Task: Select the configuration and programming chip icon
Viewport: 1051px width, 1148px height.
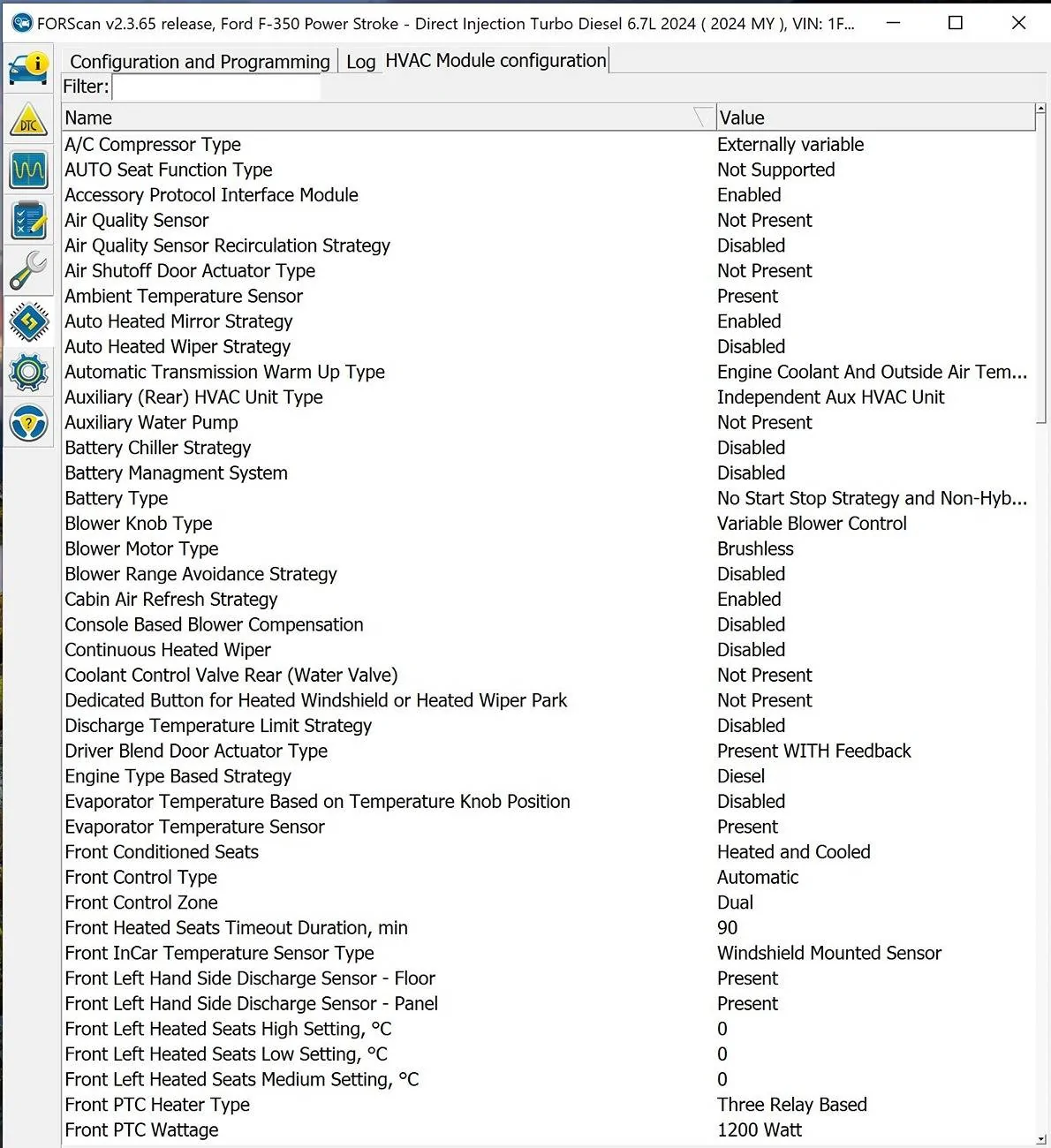Action: [28, 321]
